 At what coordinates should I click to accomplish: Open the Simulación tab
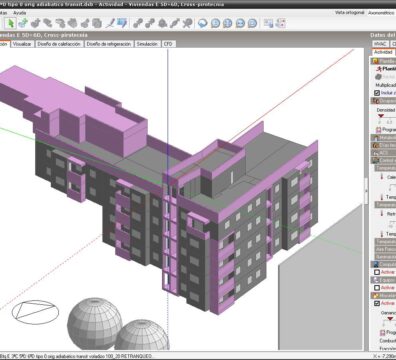[147, 44]
